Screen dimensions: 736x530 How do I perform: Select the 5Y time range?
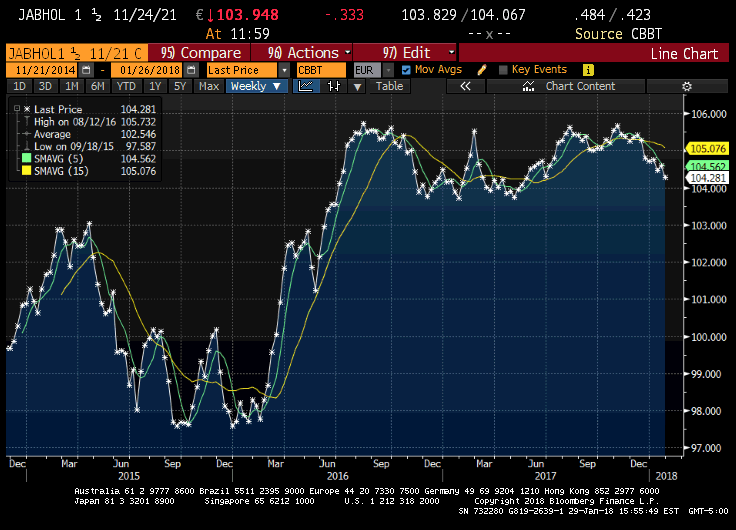click(x=180, y=86)
